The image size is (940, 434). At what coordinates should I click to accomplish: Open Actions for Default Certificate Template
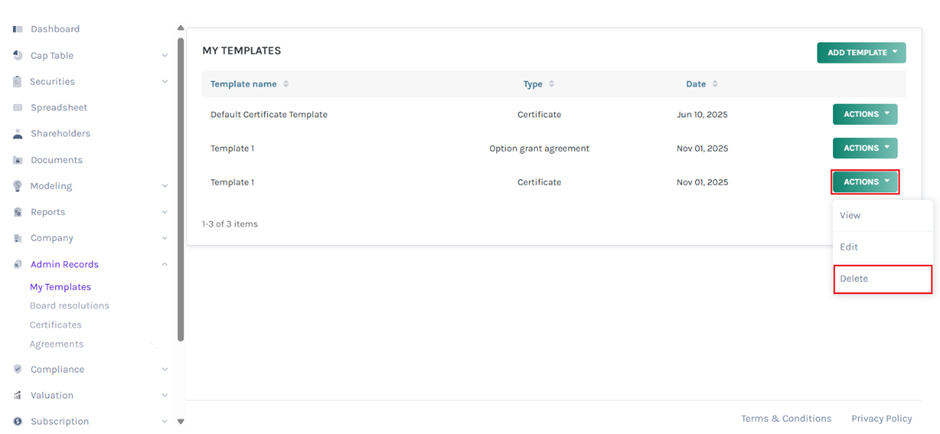pyautogui.click(x=865, y=114)
